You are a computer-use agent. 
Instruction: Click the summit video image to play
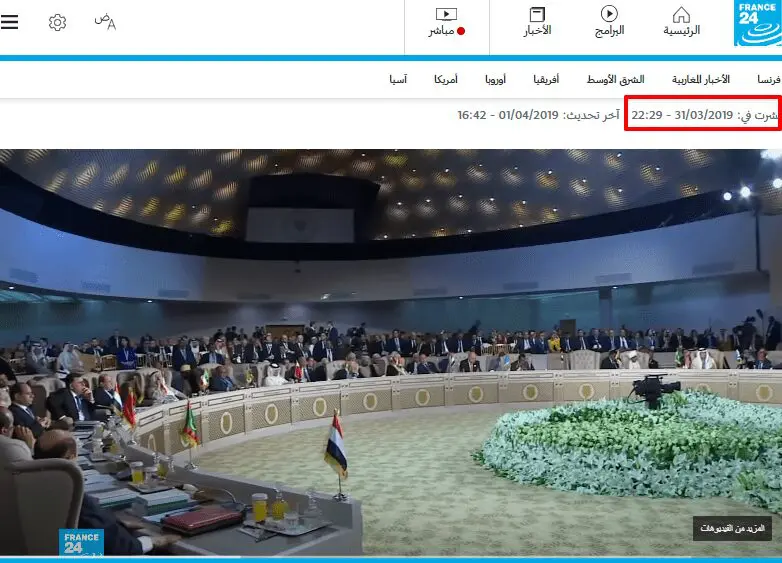pos(391,352)
